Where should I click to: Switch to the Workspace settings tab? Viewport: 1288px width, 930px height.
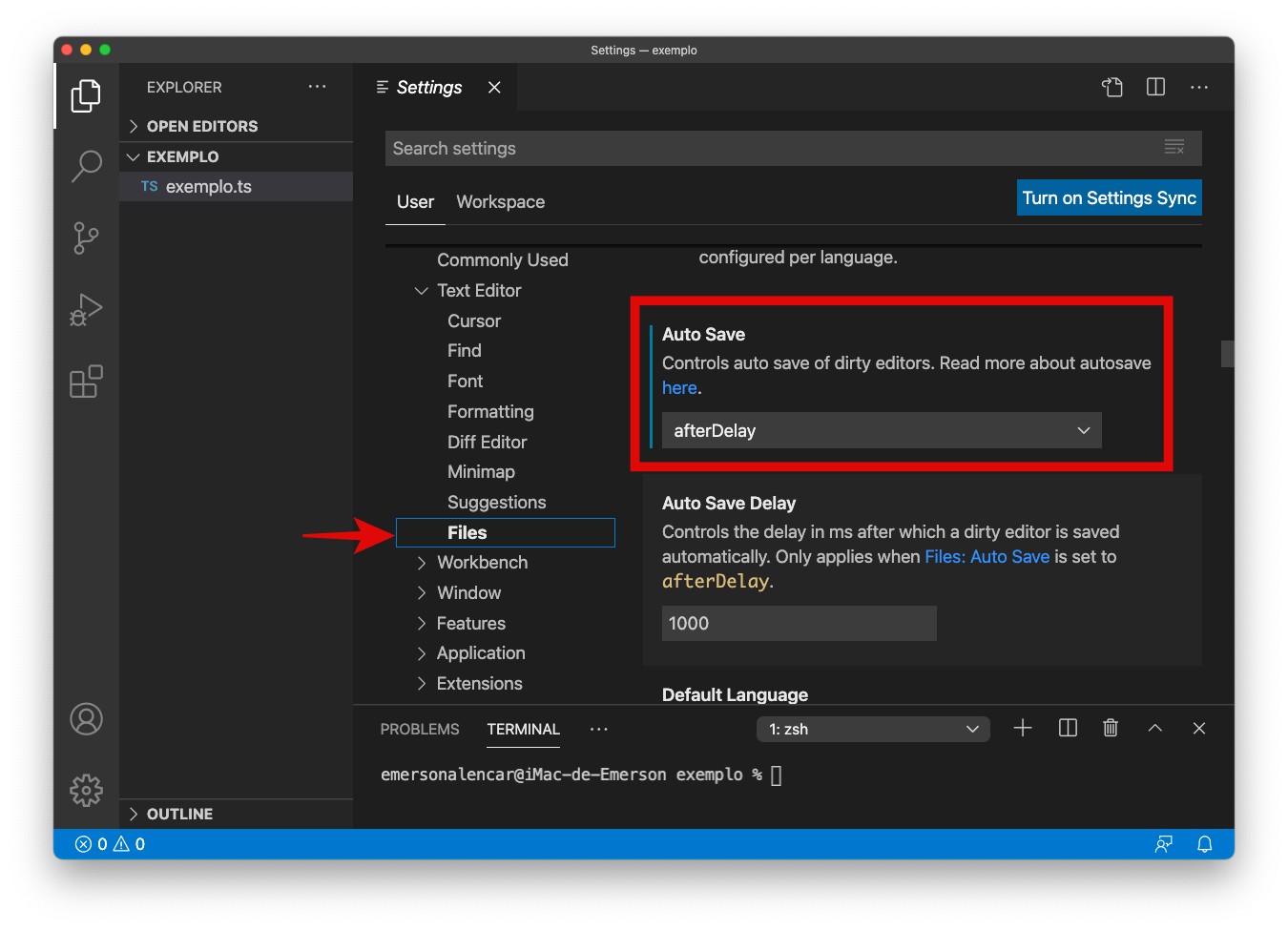tap(501, 202)
